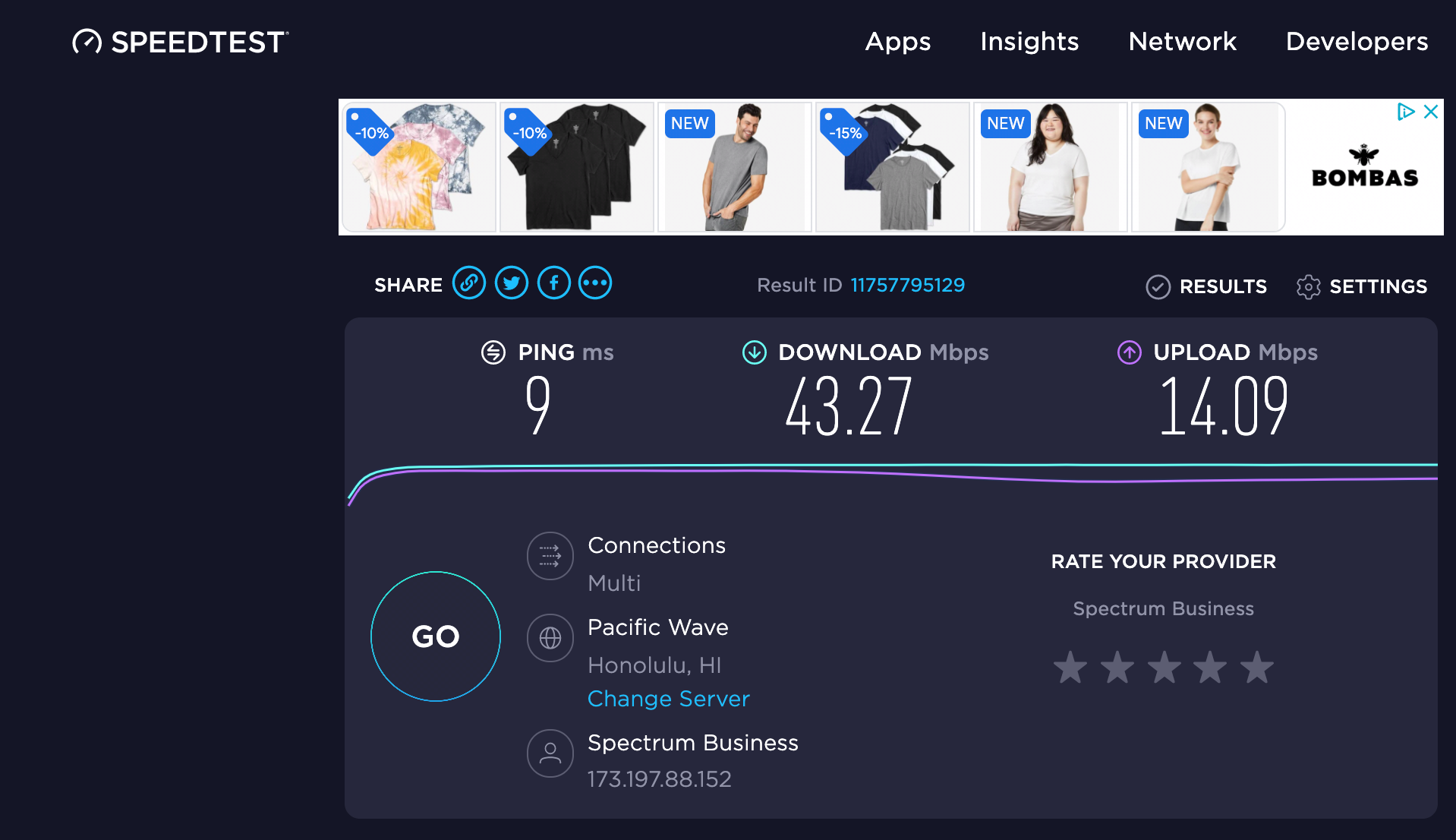The height and width of the screenshot is (840, 1456).
Task: Click the Ping icon next to PING label
Action: point(493,352)
